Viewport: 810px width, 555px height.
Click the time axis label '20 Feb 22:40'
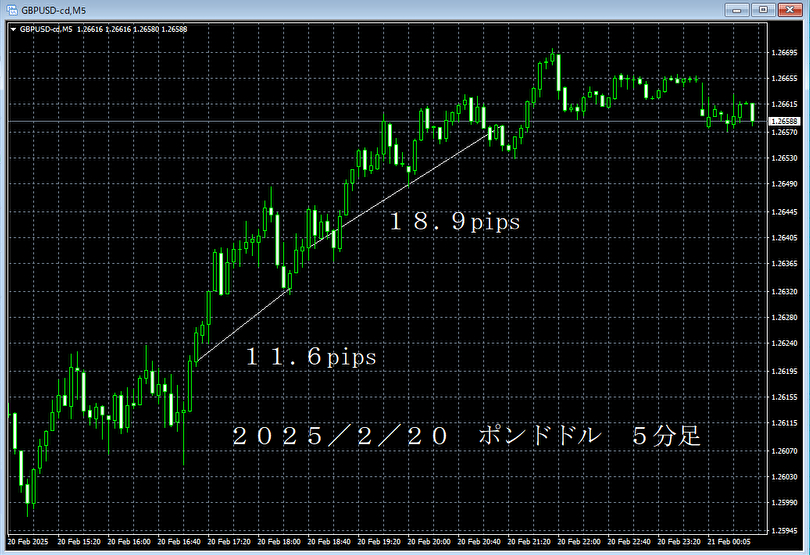(x=629, y=542)
